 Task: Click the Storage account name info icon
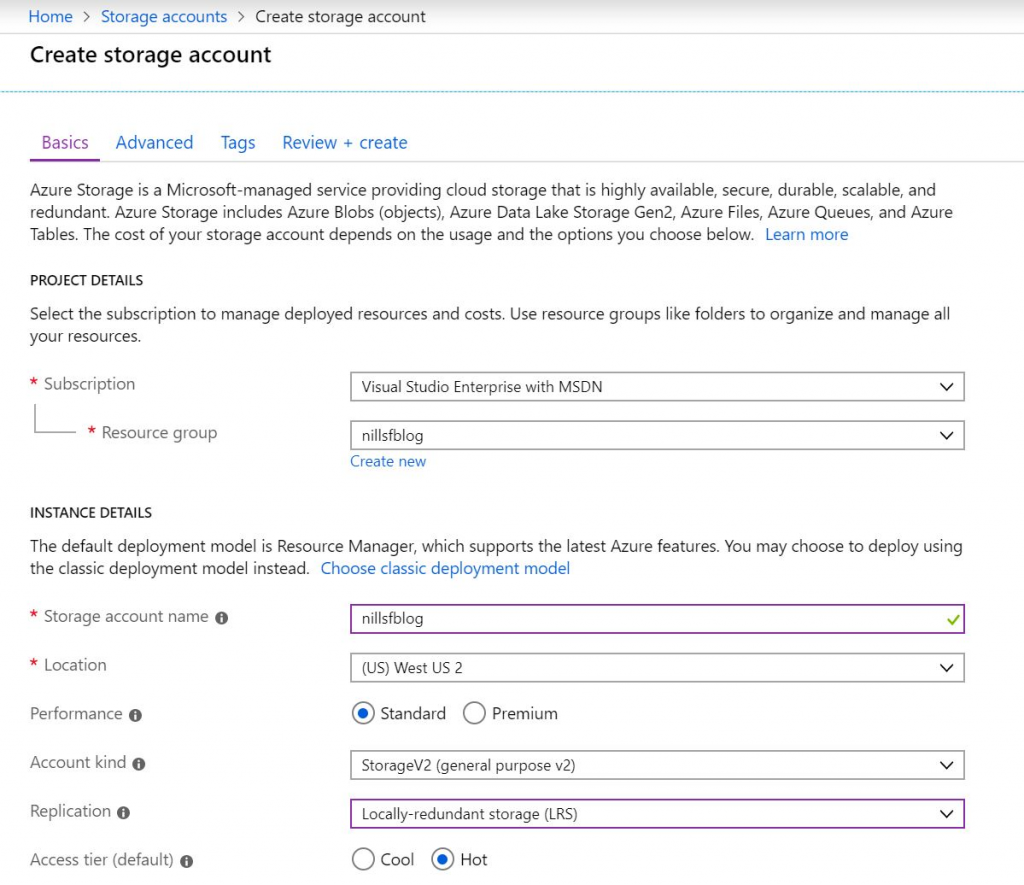click(x=221, y=618)
